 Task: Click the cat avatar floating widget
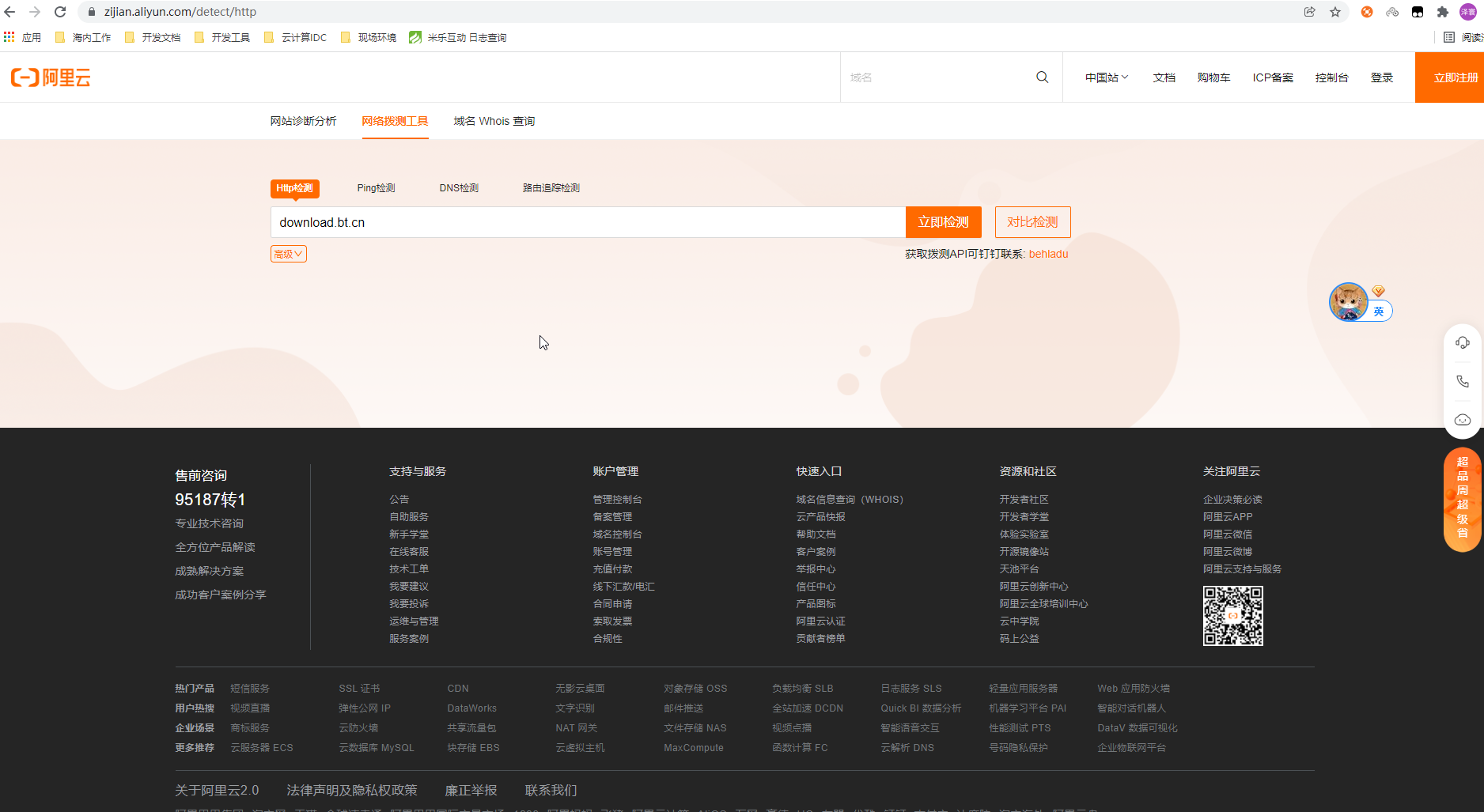tap(1349, 301)
